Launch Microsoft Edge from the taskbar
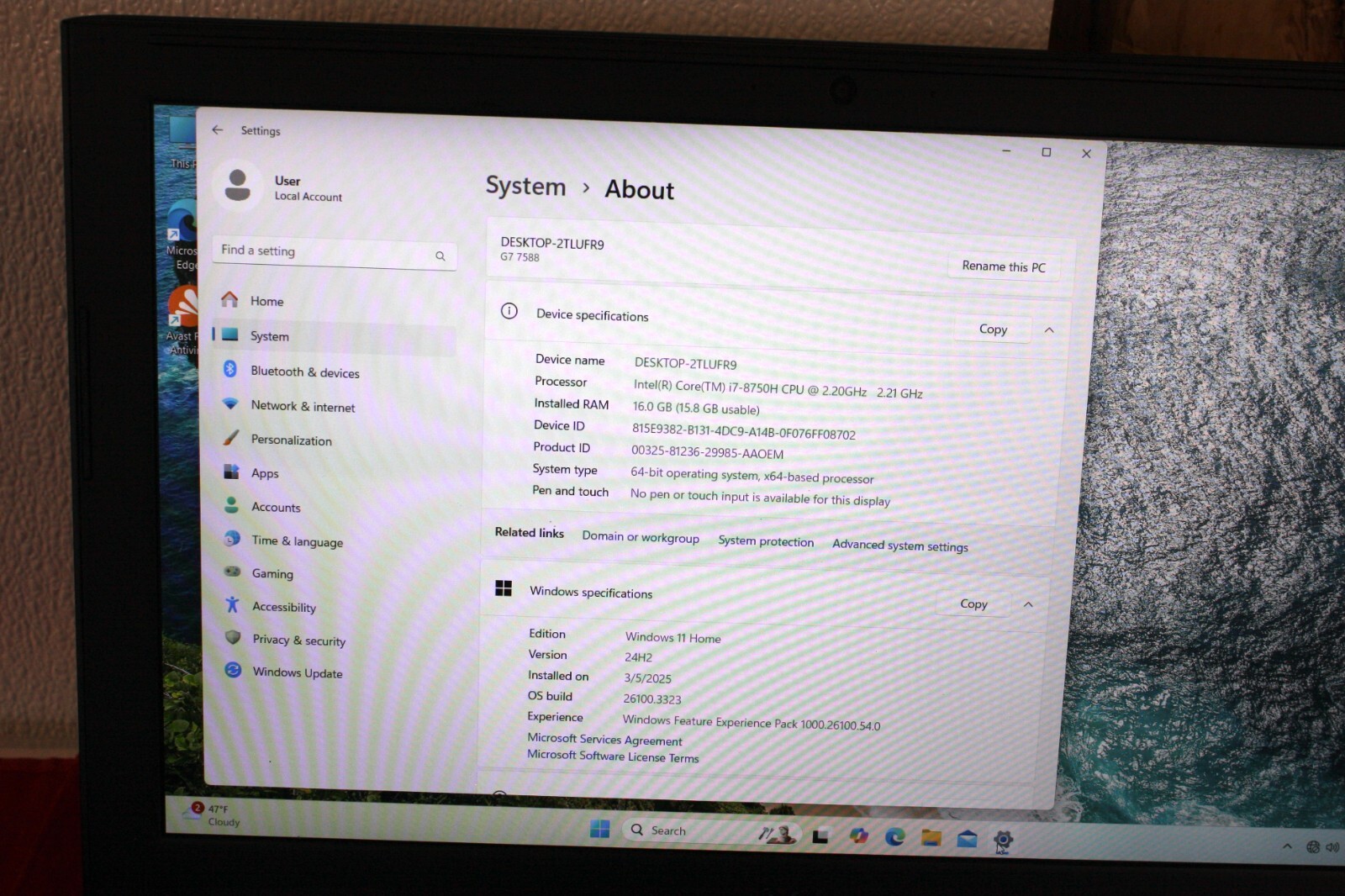 894,836
